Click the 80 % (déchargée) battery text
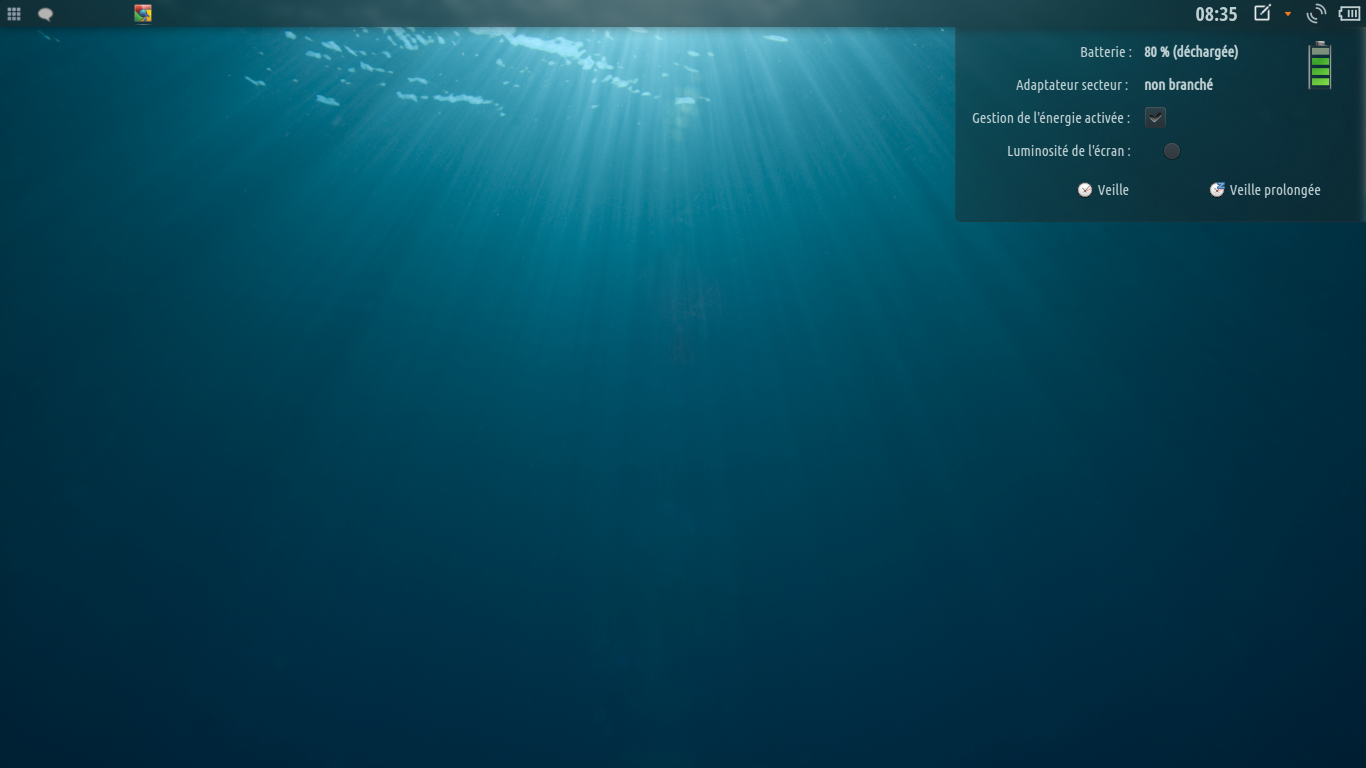Screen dimensions: 1366x768 pyautogui.click(x=1191, y=52)
